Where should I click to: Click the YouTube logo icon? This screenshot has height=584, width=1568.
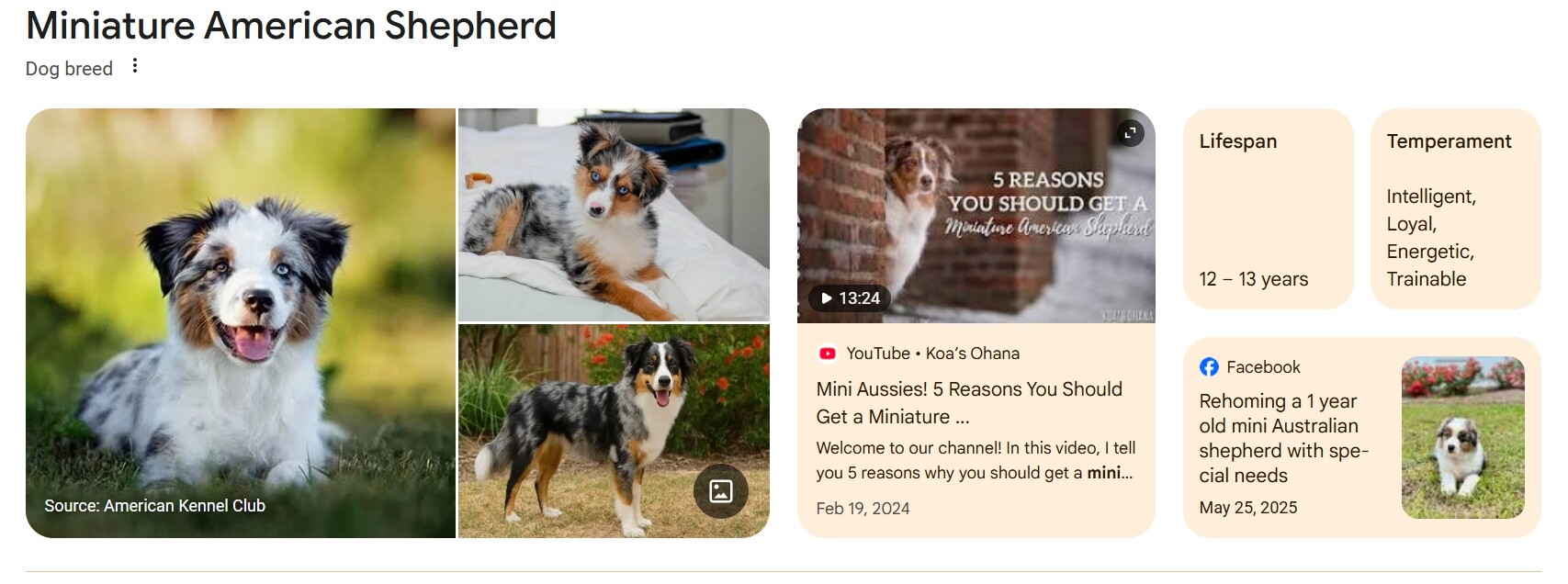827,354
